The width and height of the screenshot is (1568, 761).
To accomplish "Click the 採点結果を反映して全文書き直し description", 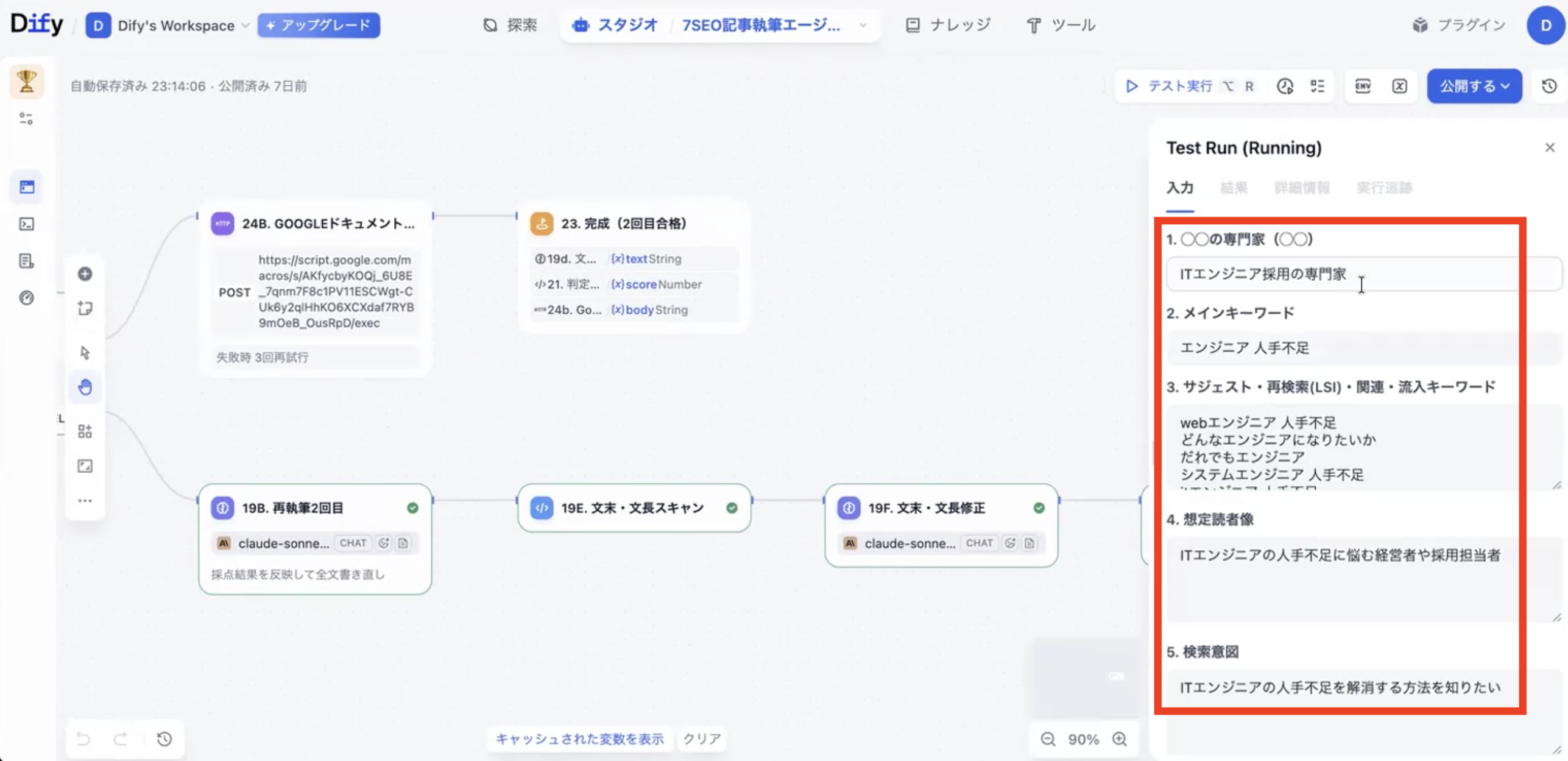I will pyautogui.click(x=298, y=574).
